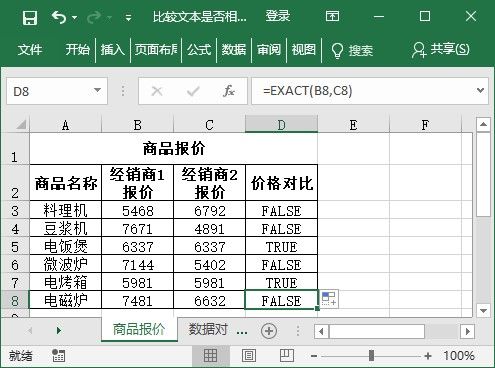The height and width of the screenshot is (368, 495).
Task: Click the cell 微波炉
Action: click(66, 264)
